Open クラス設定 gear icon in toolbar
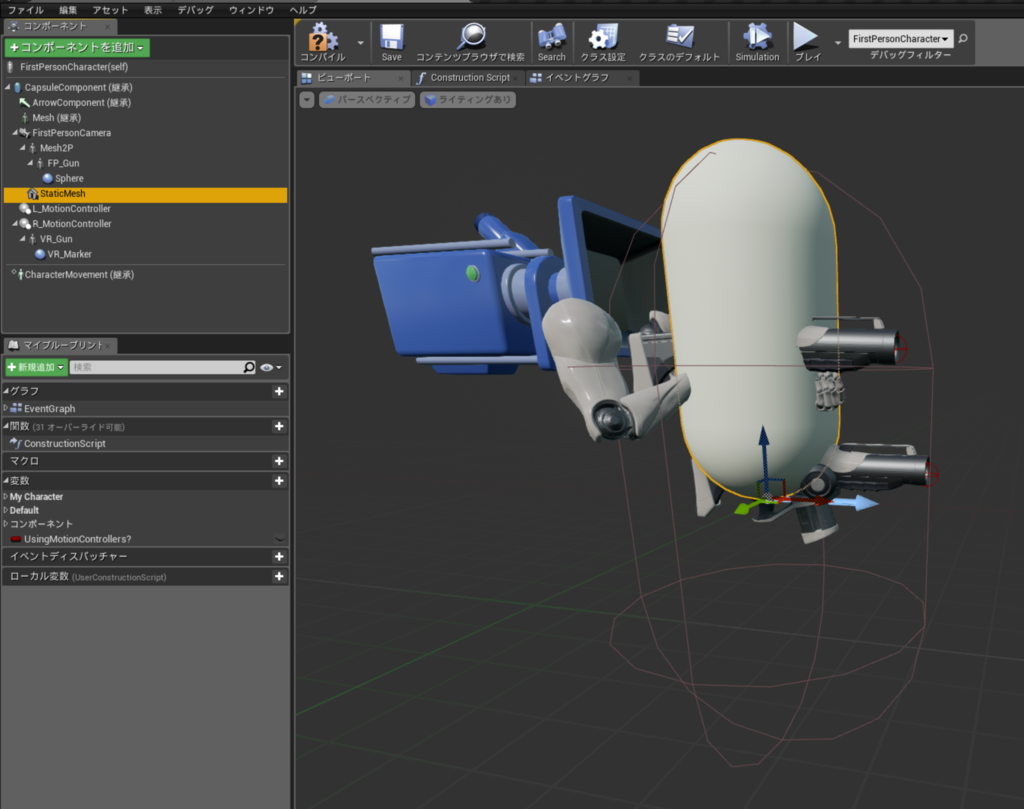1024x809 pixels. (x=602, y=39)
